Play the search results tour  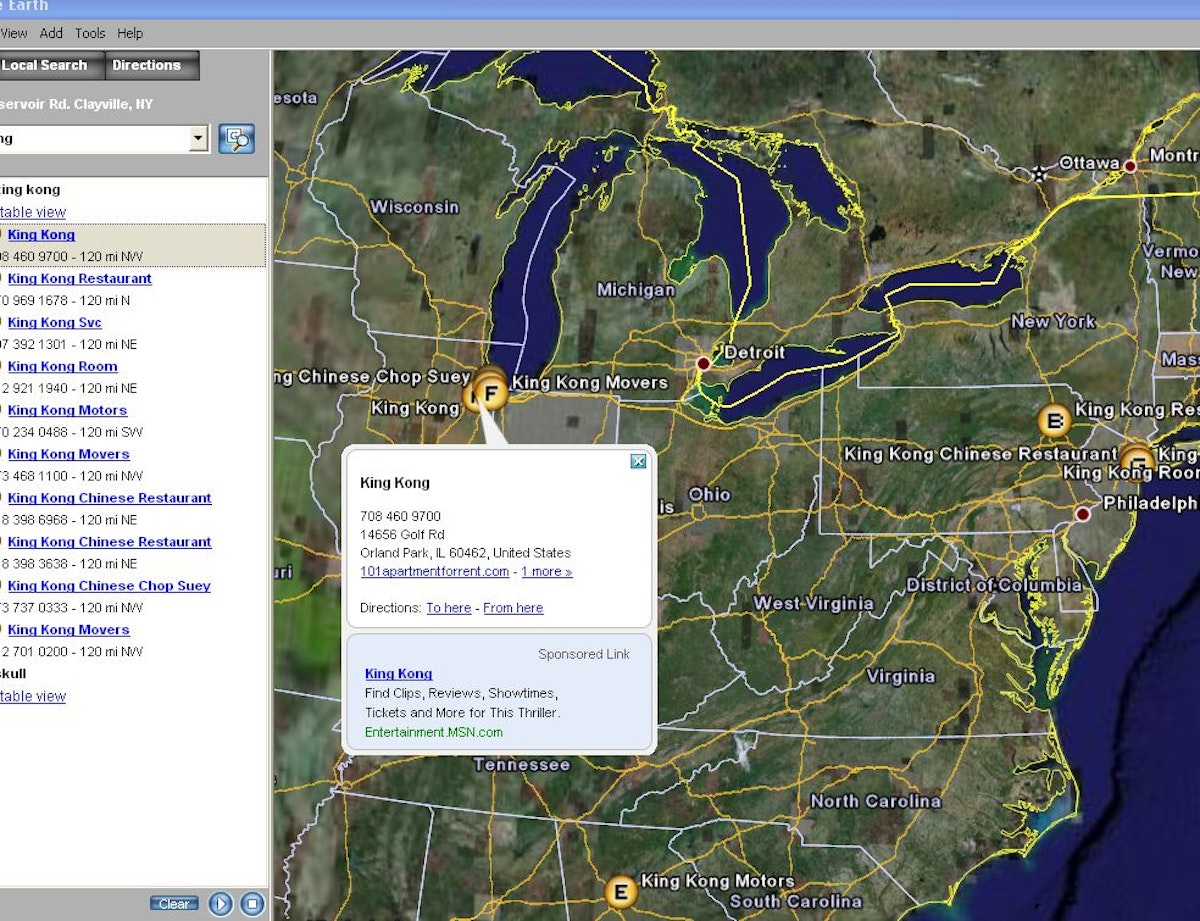219,903
